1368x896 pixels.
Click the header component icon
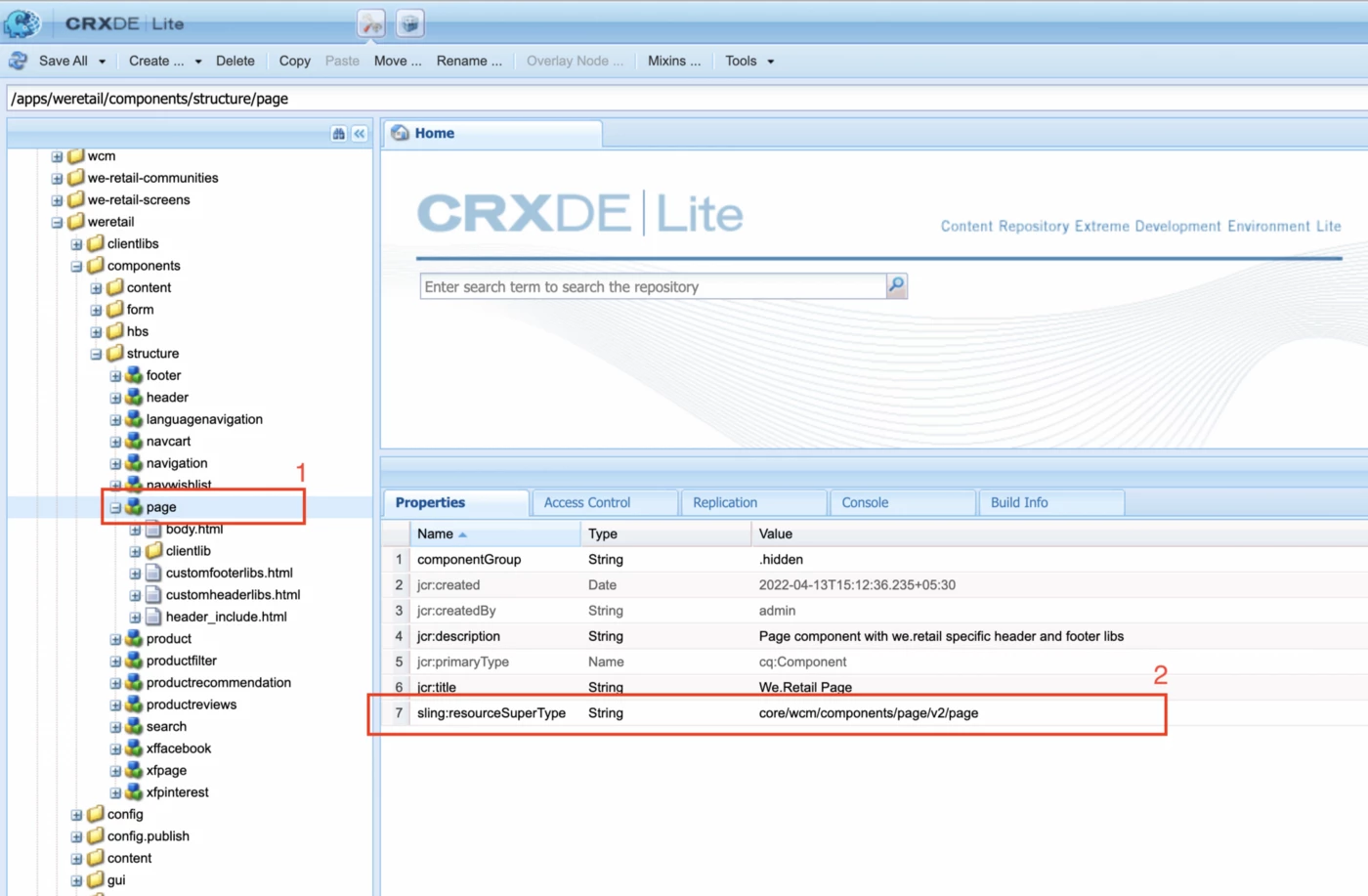[134, 398]
